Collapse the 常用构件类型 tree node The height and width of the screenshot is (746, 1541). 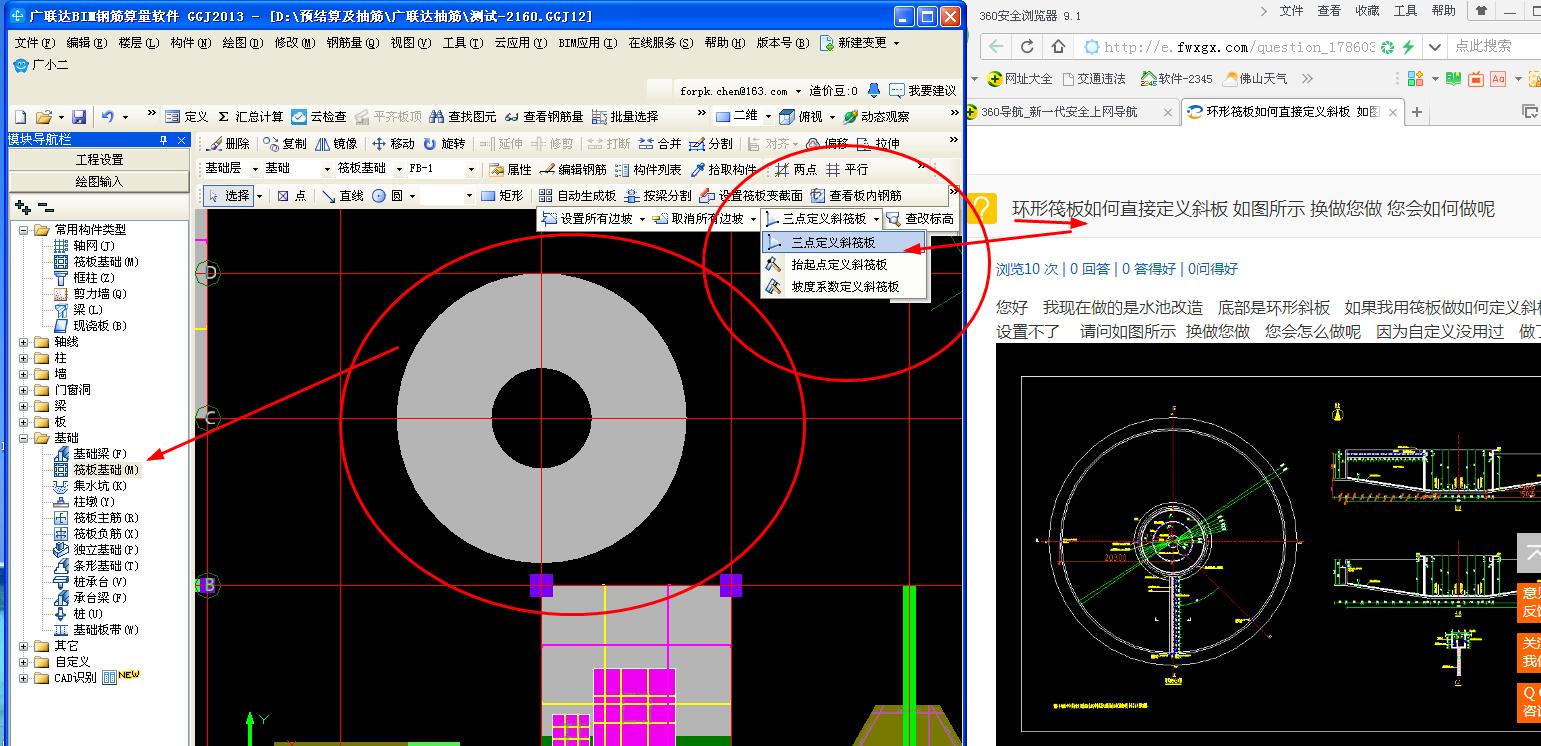[x=24, y=230]
